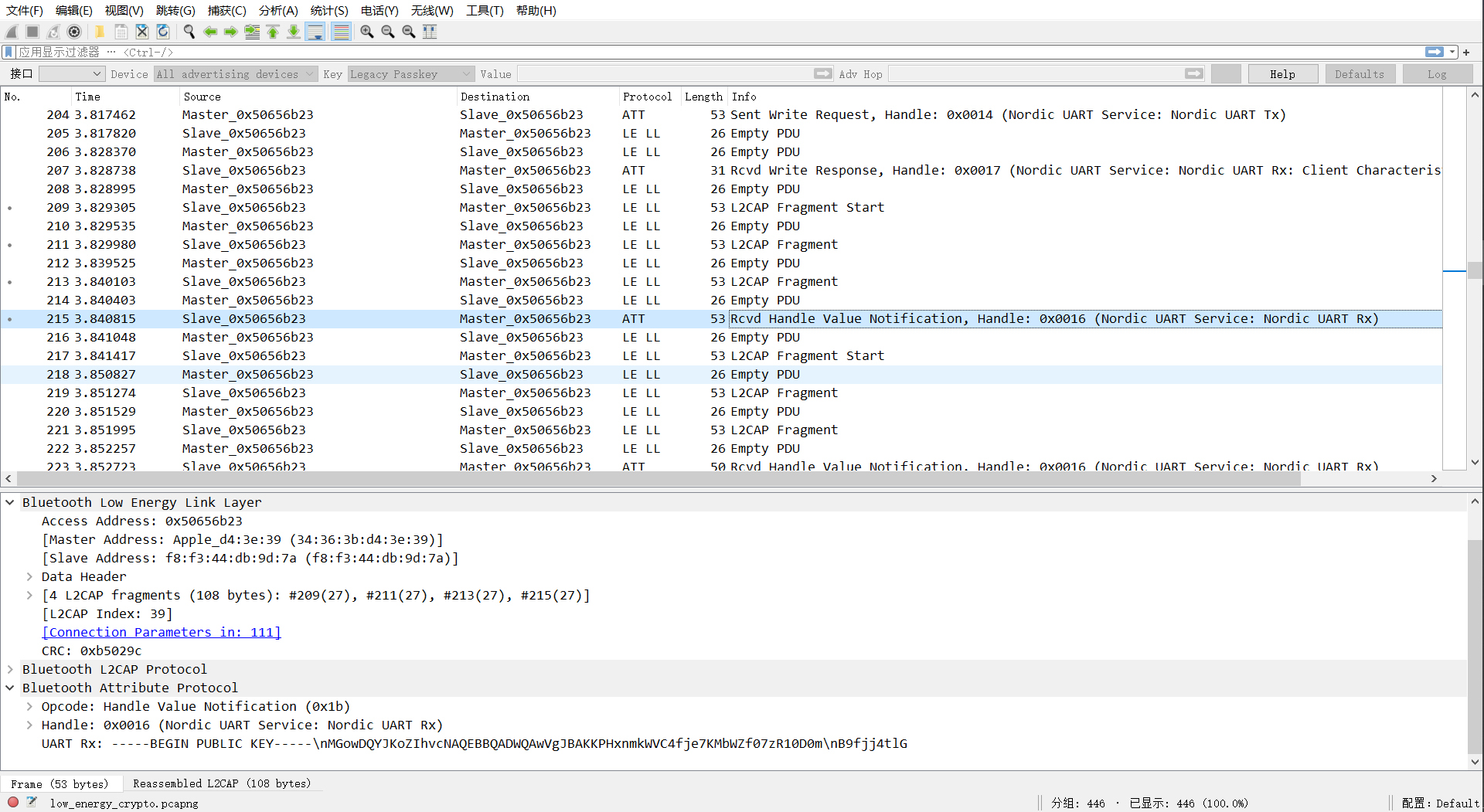The image size is (1484, 812).
Task: Toggle auto-scroll during live capture
Action: point(315,32)
